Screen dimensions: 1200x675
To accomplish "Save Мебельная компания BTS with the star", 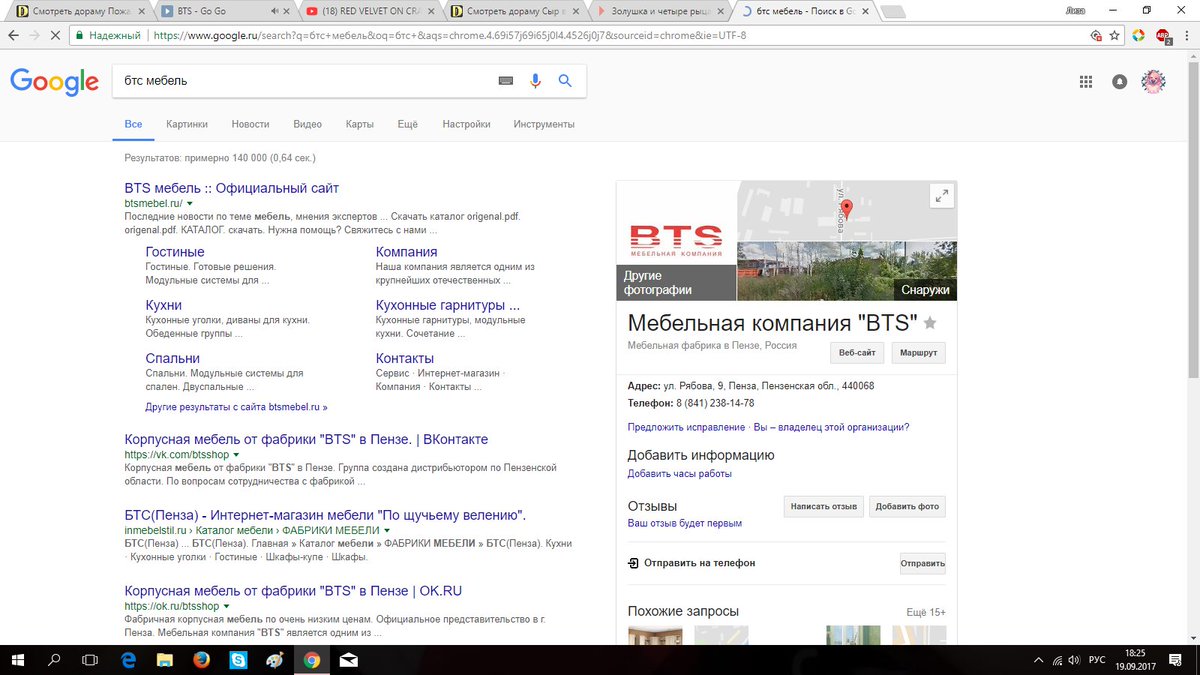I will tap(930, 323).
